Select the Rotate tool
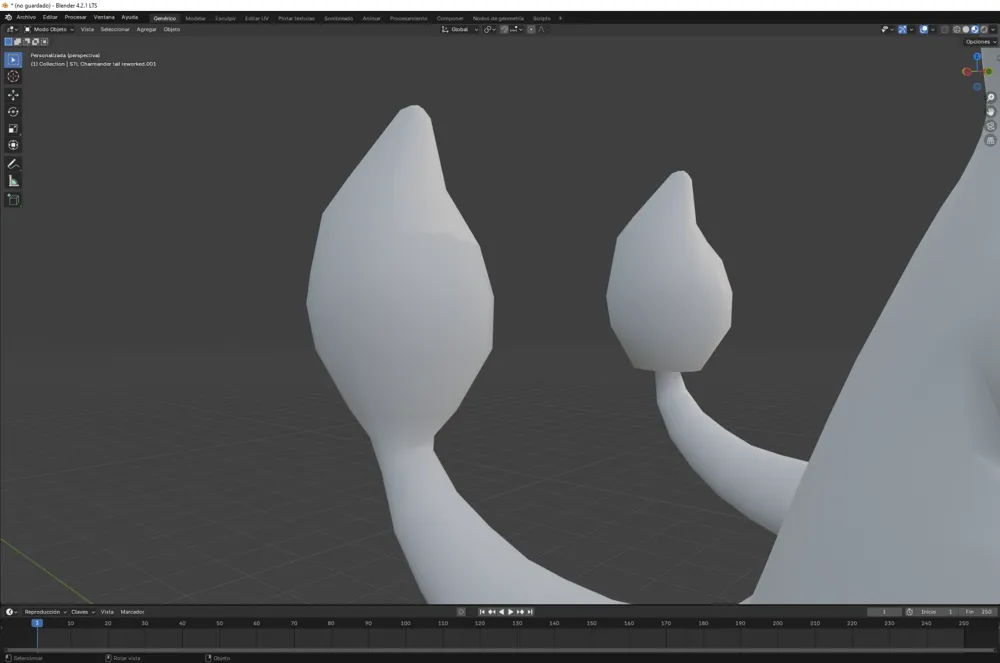Image resolution: width=1000 pixels, height=663 pixels. click(x=13, y=112)
